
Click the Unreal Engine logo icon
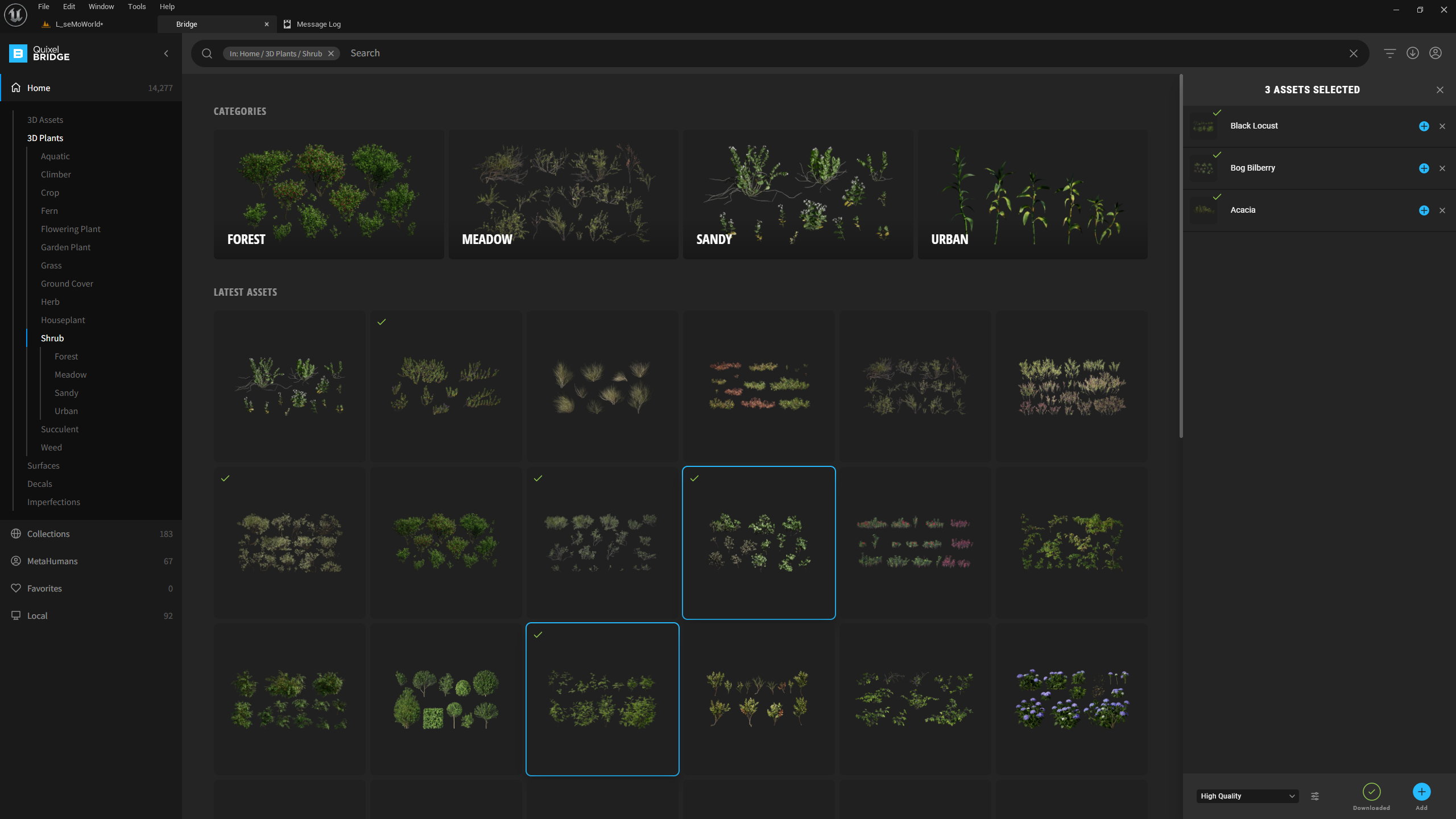click(x=15, y=15)
